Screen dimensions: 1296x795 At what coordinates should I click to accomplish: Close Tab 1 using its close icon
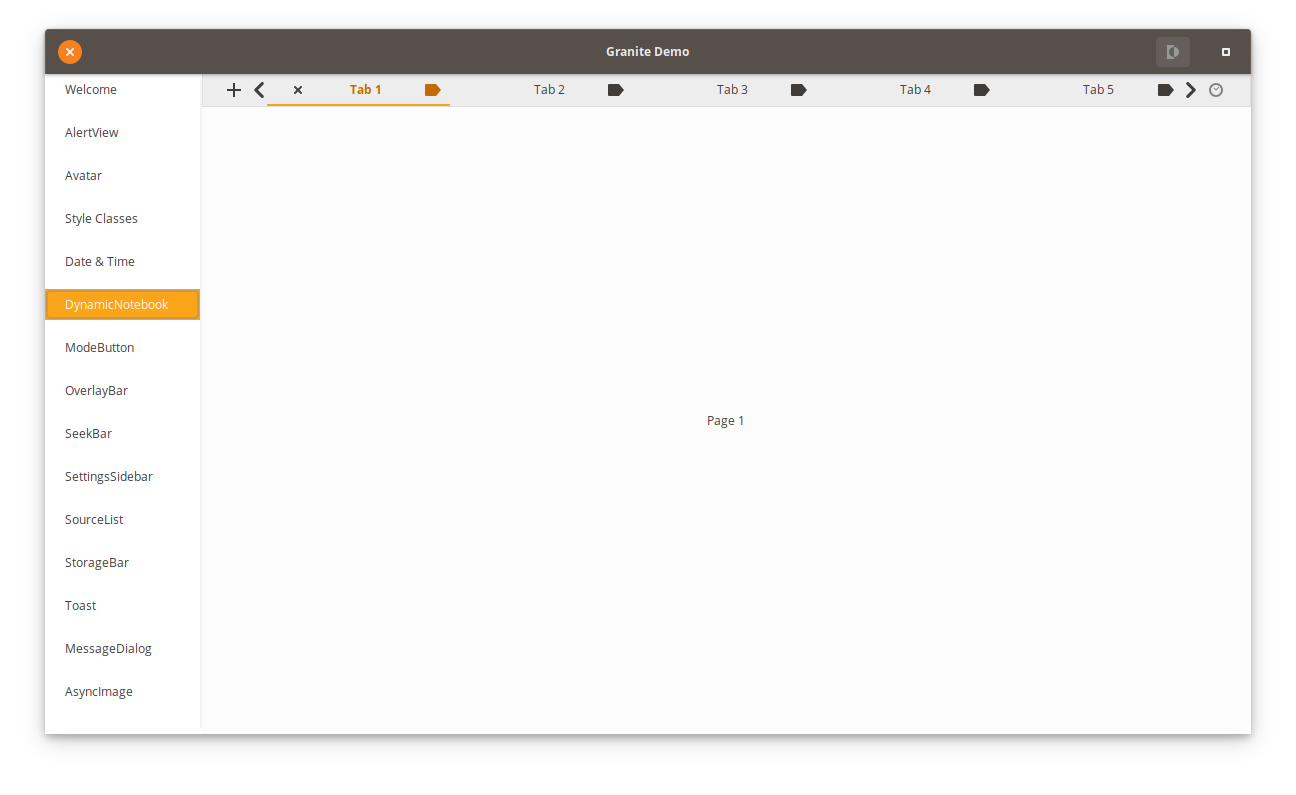297,89
